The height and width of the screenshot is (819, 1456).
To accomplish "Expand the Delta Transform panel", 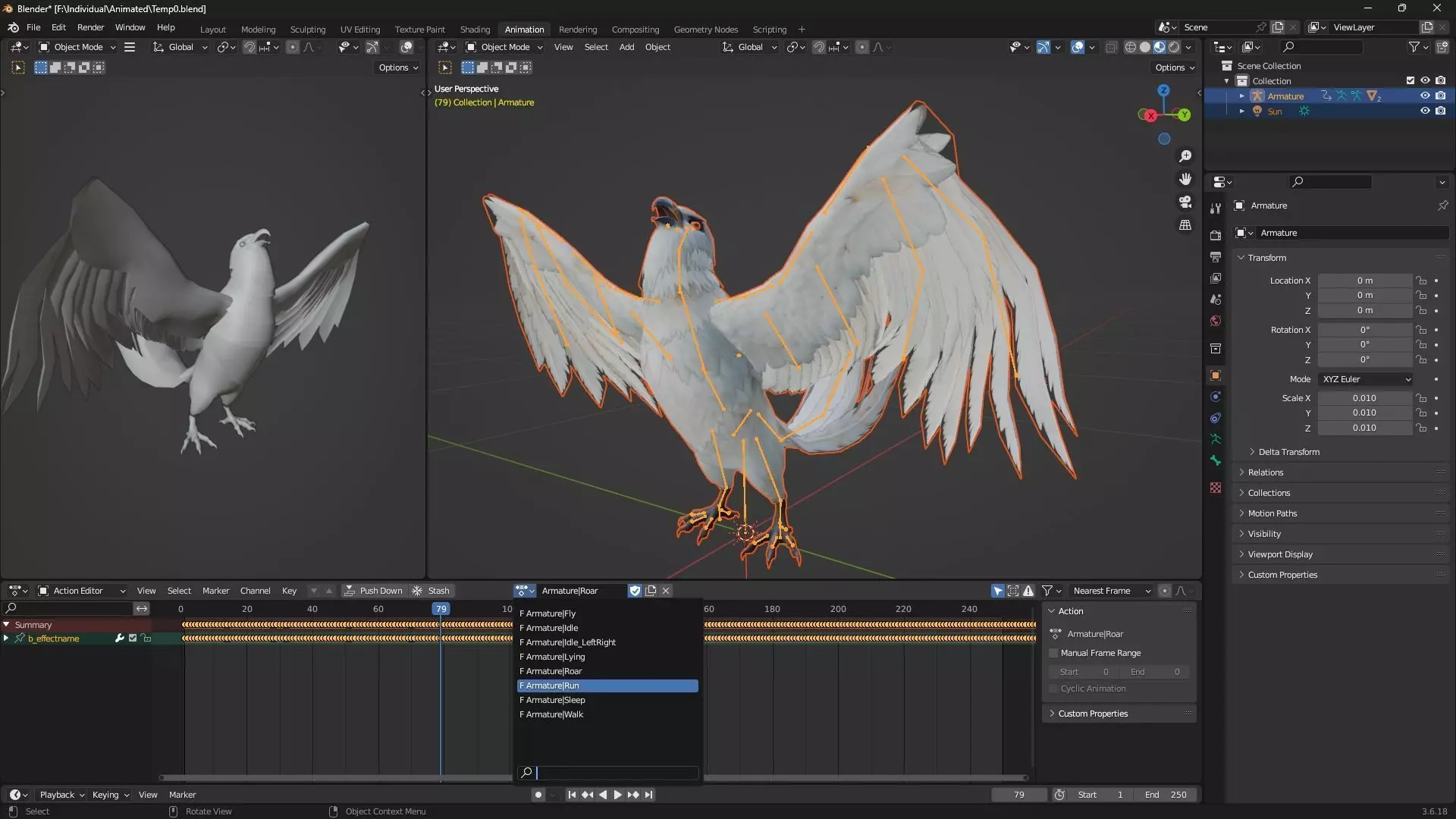I will coord(1288,452).
